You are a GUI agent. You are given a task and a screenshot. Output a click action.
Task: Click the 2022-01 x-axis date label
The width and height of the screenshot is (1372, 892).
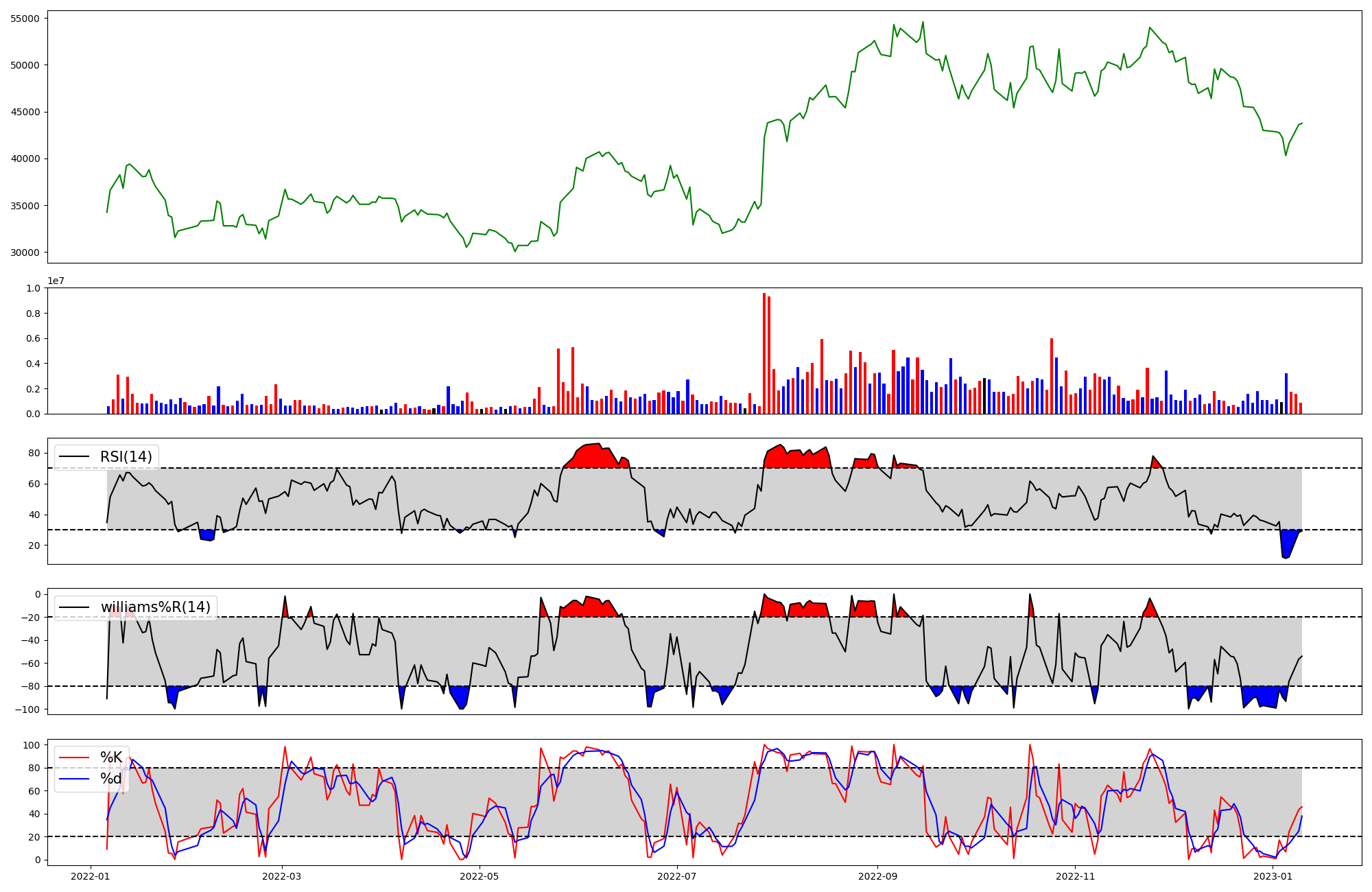click(91, 876)
